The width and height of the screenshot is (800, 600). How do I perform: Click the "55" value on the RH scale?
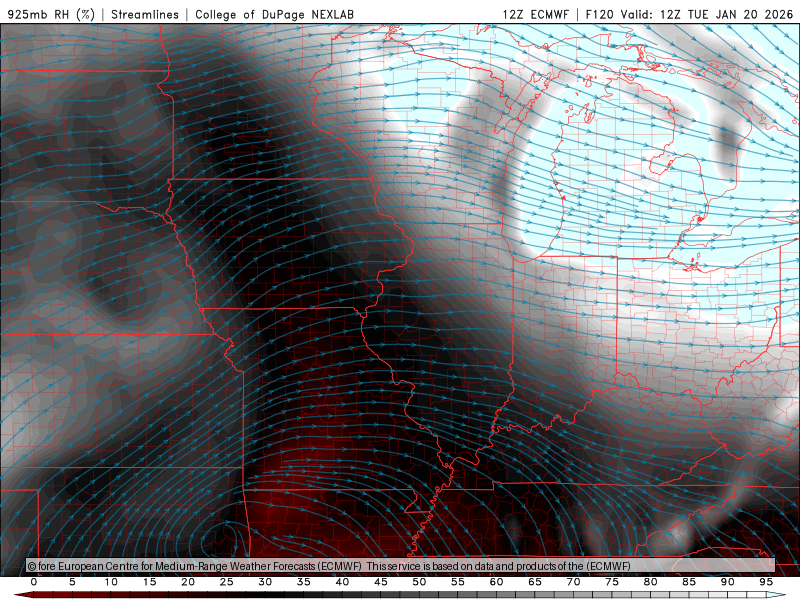pos(458,582)
